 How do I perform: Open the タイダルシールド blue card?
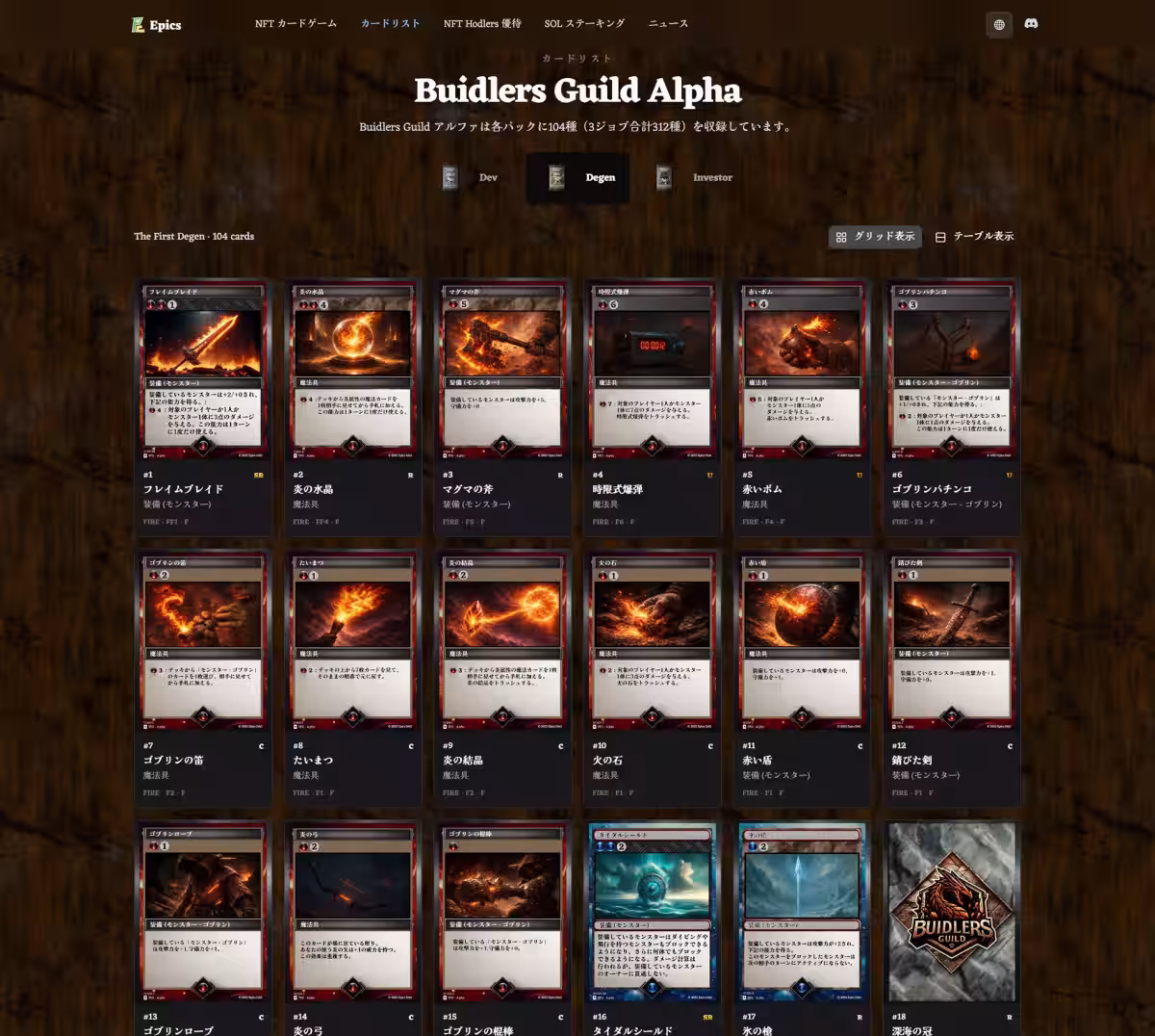tap(653, 912)
